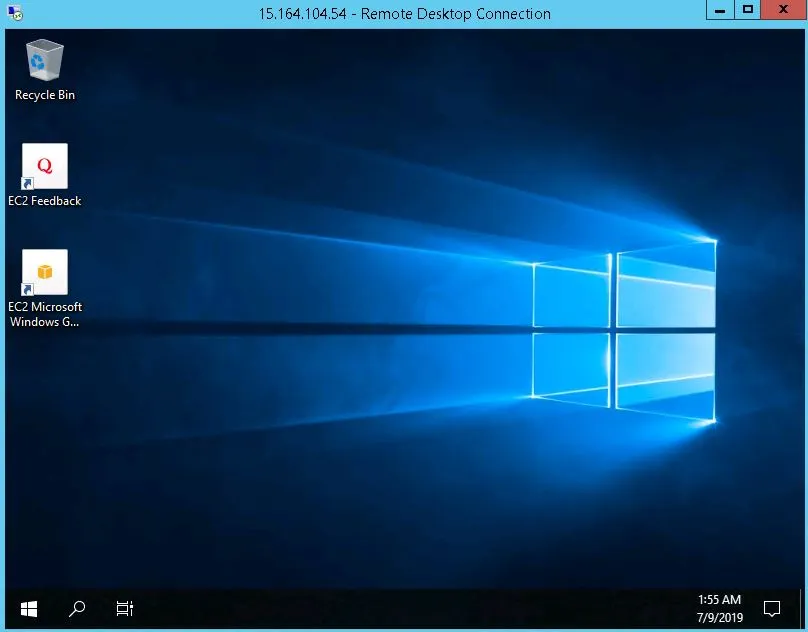Maximize the Remote Desktop Connection window
The height and width of the screenshot is (632, 808).
click(747, 10)
